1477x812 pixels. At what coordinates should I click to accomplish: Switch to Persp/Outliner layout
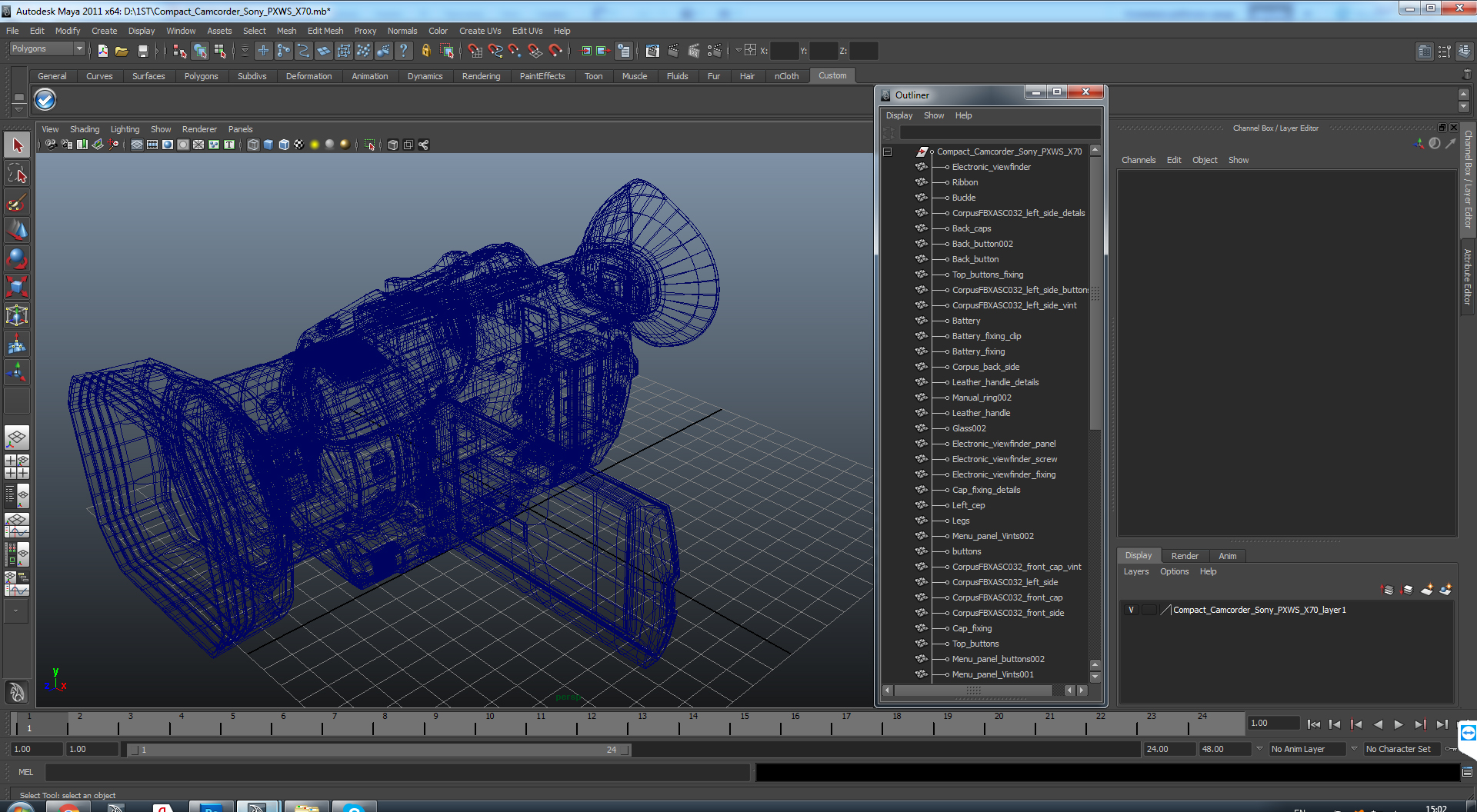[x=17, y=496]
